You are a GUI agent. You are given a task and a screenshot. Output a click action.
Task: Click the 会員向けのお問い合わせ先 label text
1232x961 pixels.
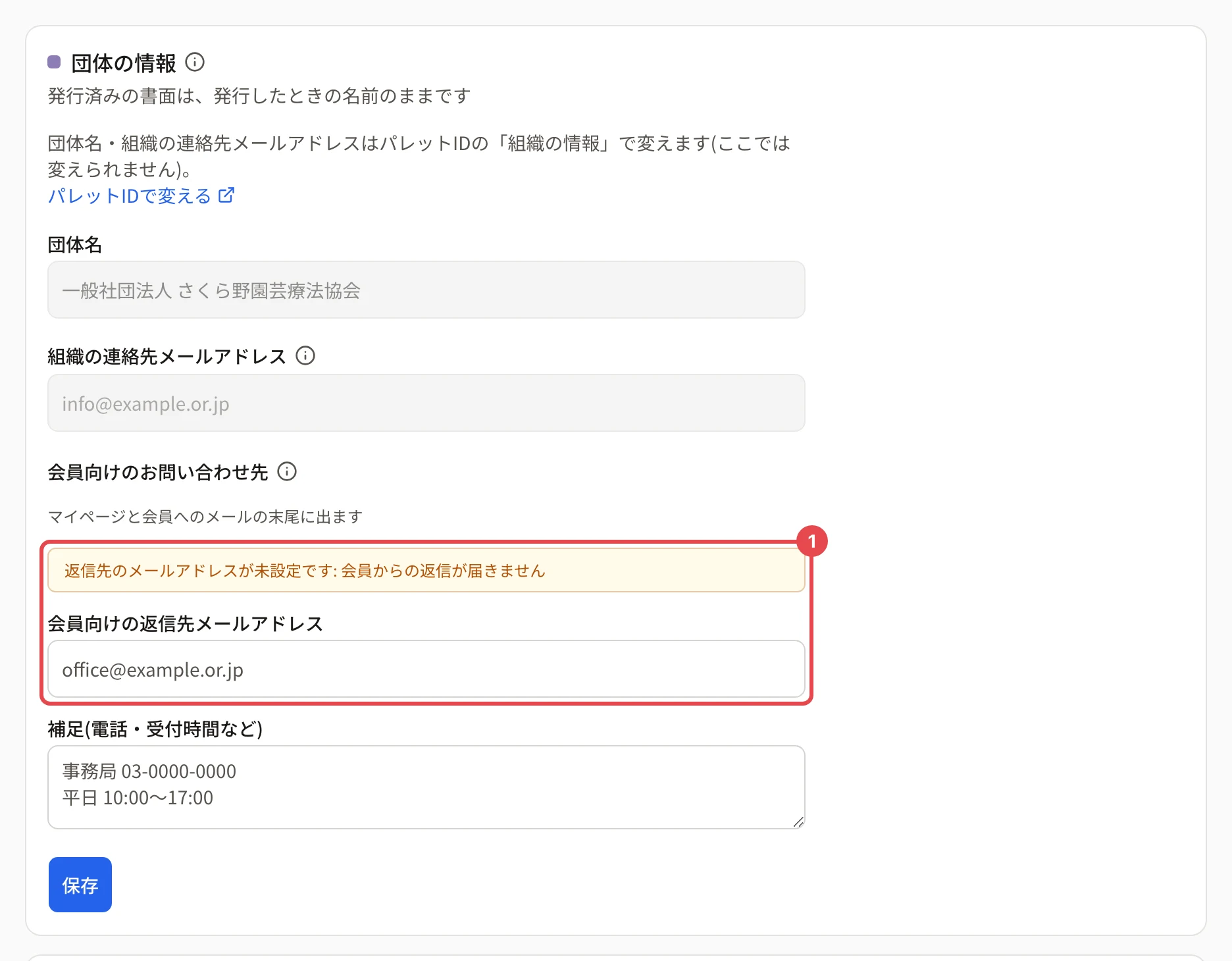(x=158, y=472)
